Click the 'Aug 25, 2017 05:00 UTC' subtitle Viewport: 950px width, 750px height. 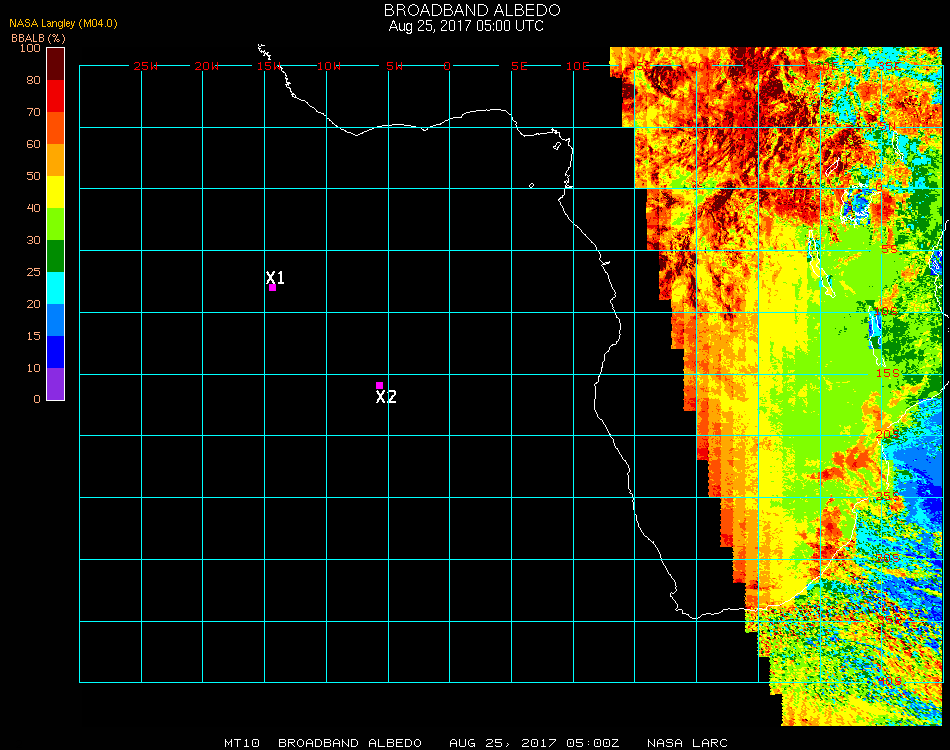click(x=466, y=26)
